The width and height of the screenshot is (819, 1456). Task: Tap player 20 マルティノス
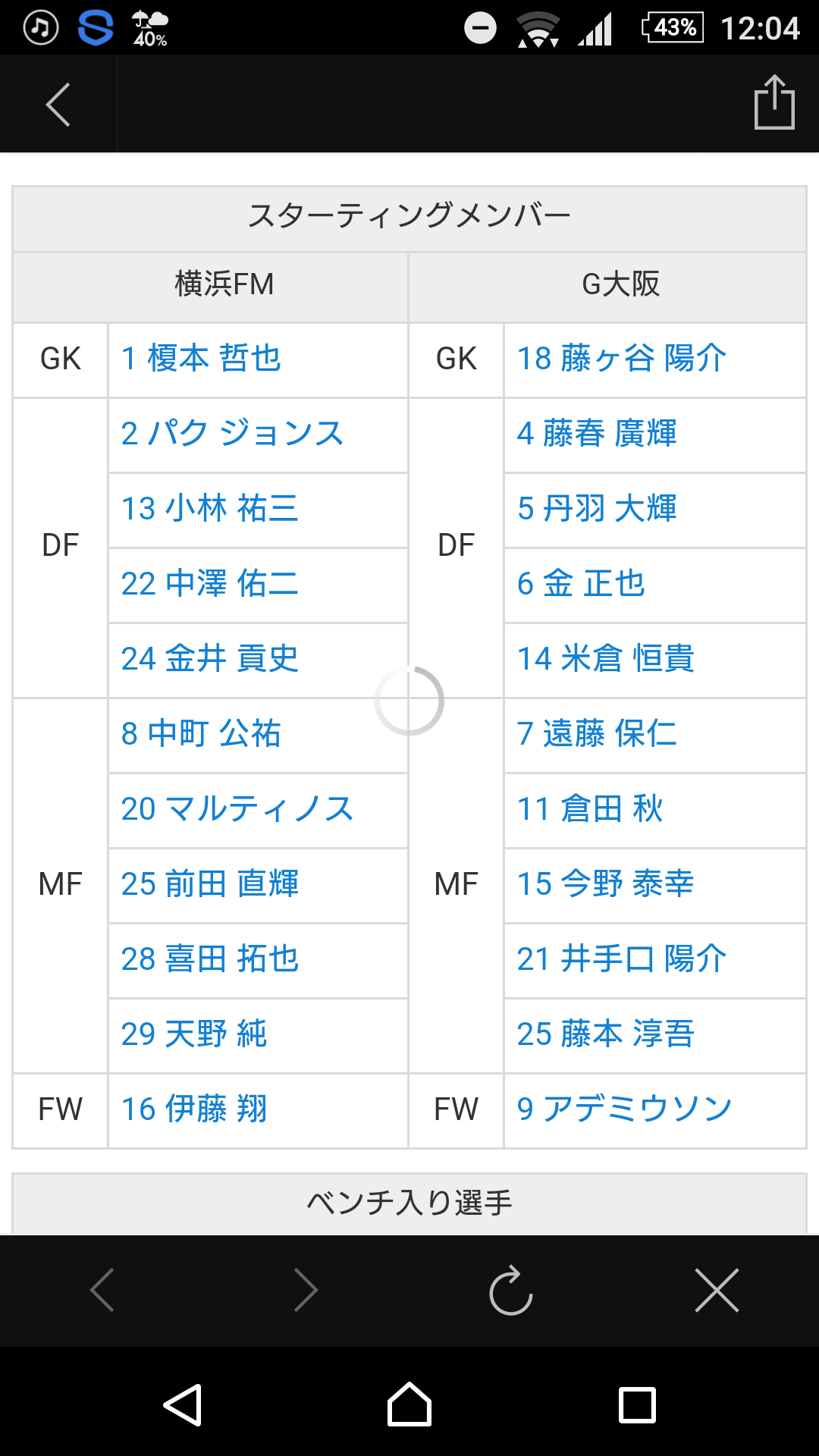[237, 809]
